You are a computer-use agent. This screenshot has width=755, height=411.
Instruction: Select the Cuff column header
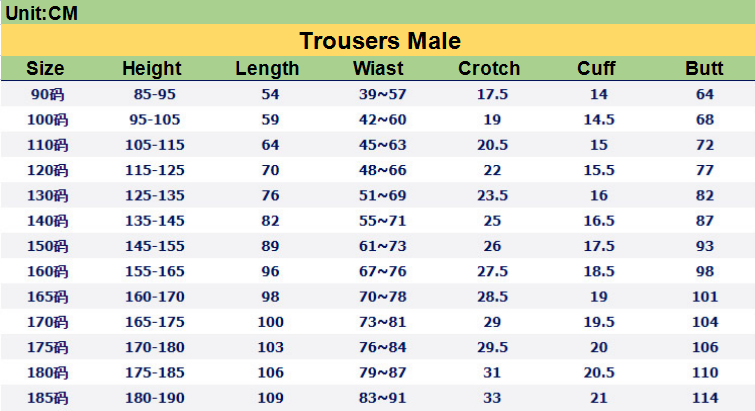[x=596, y=68]
